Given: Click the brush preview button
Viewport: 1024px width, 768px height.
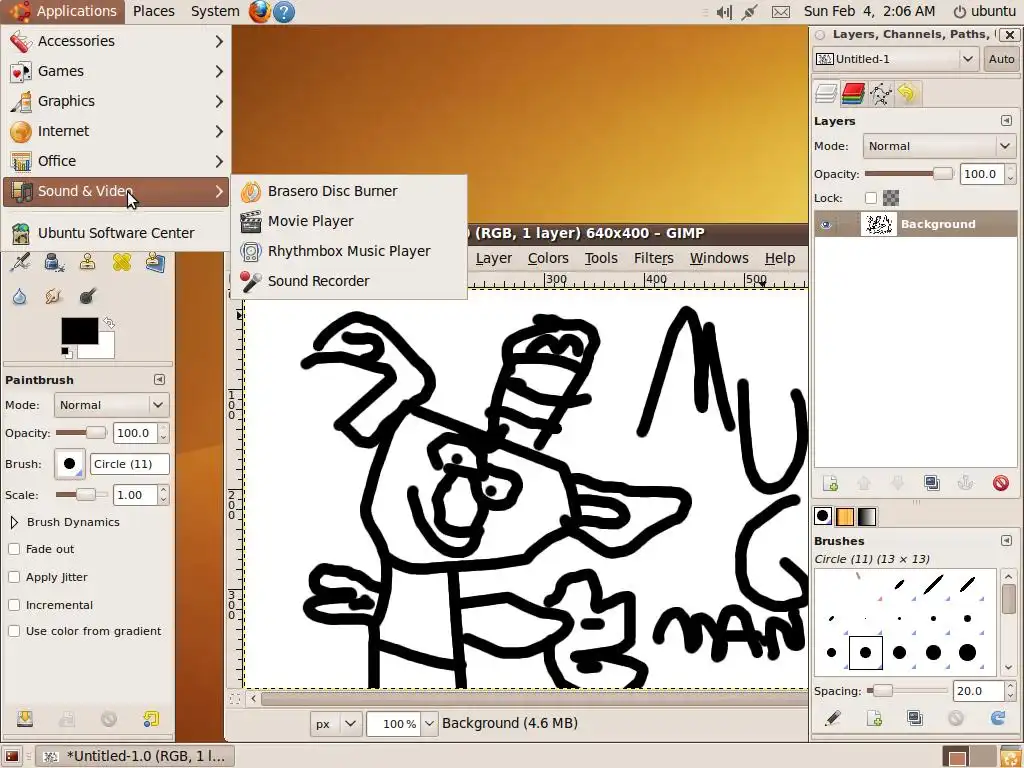Looking at the screenshot, I should tap(69, 464).
